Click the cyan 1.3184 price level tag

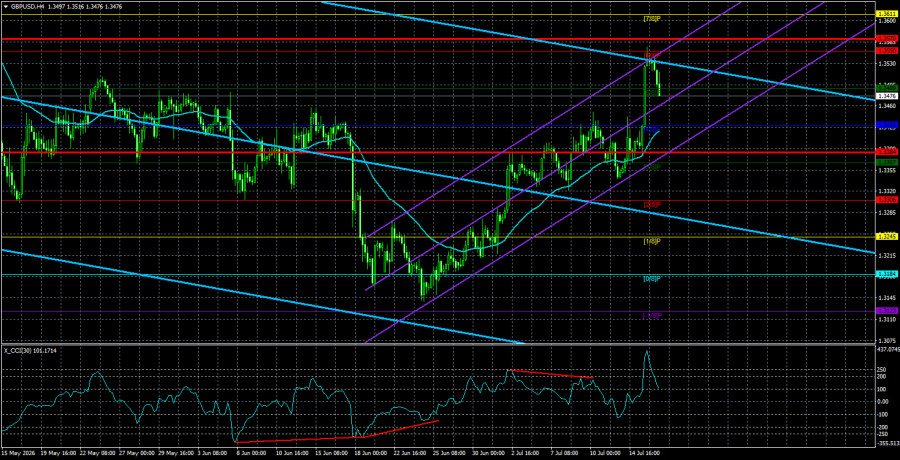click(x=883, y=275)
